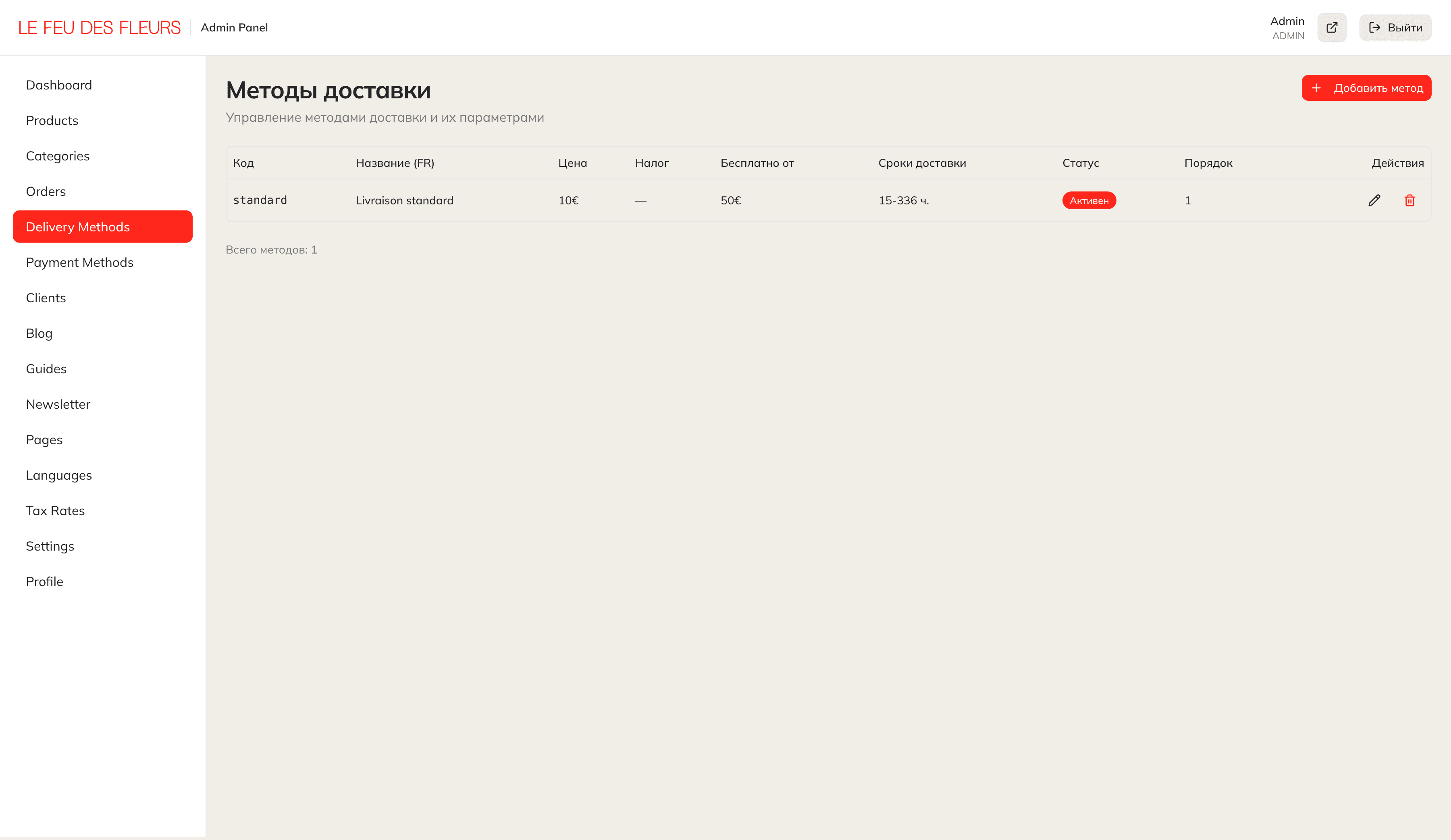This screenshot has height=840, width=1451.
Task: Click the LE FEU DES FLEURS logo
Action: pos(99,28)
